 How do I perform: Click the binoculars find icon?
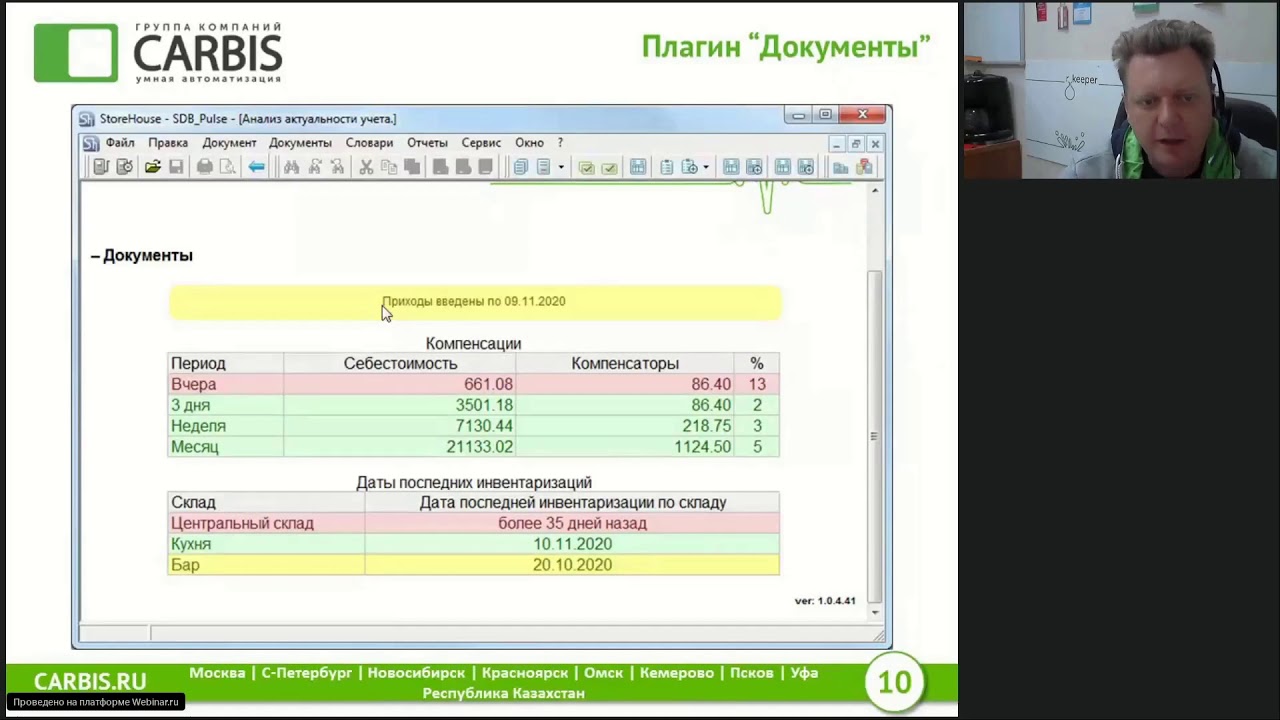pos(291,167)
